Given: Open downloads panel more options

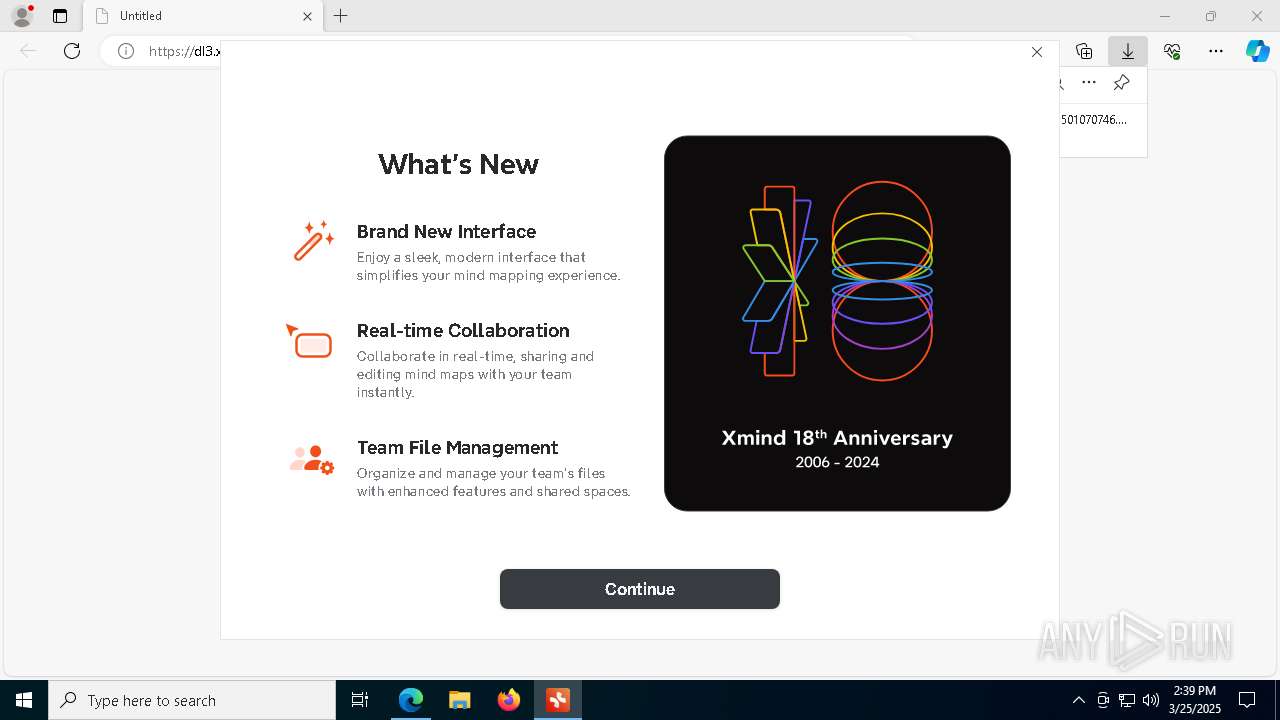Looking at the screenshot, I should pos(1089,83).
